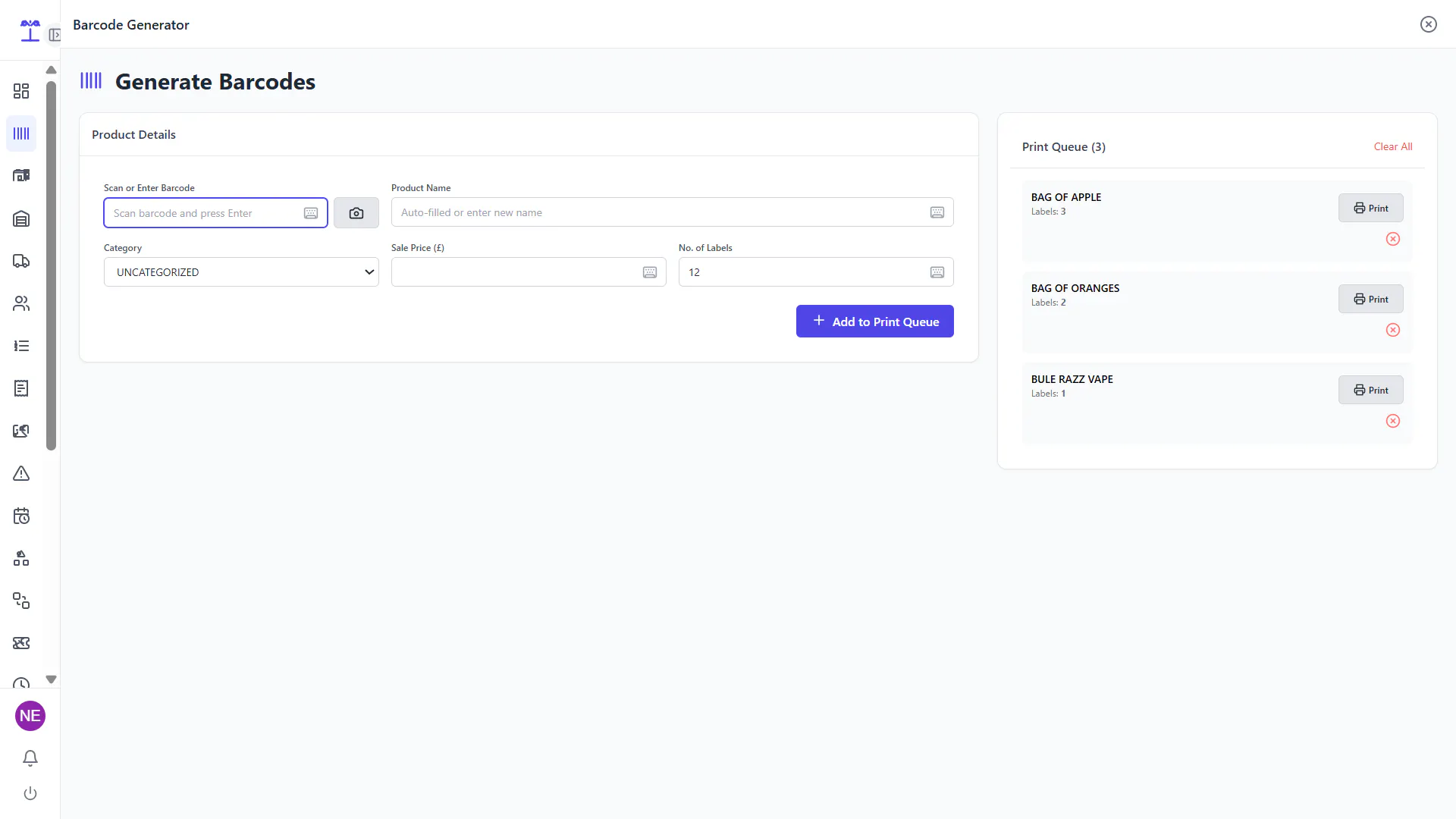This screenshot has height=819, width=1456.
Task: Open the linked squares workflow icon
Action: coord(21,601)
